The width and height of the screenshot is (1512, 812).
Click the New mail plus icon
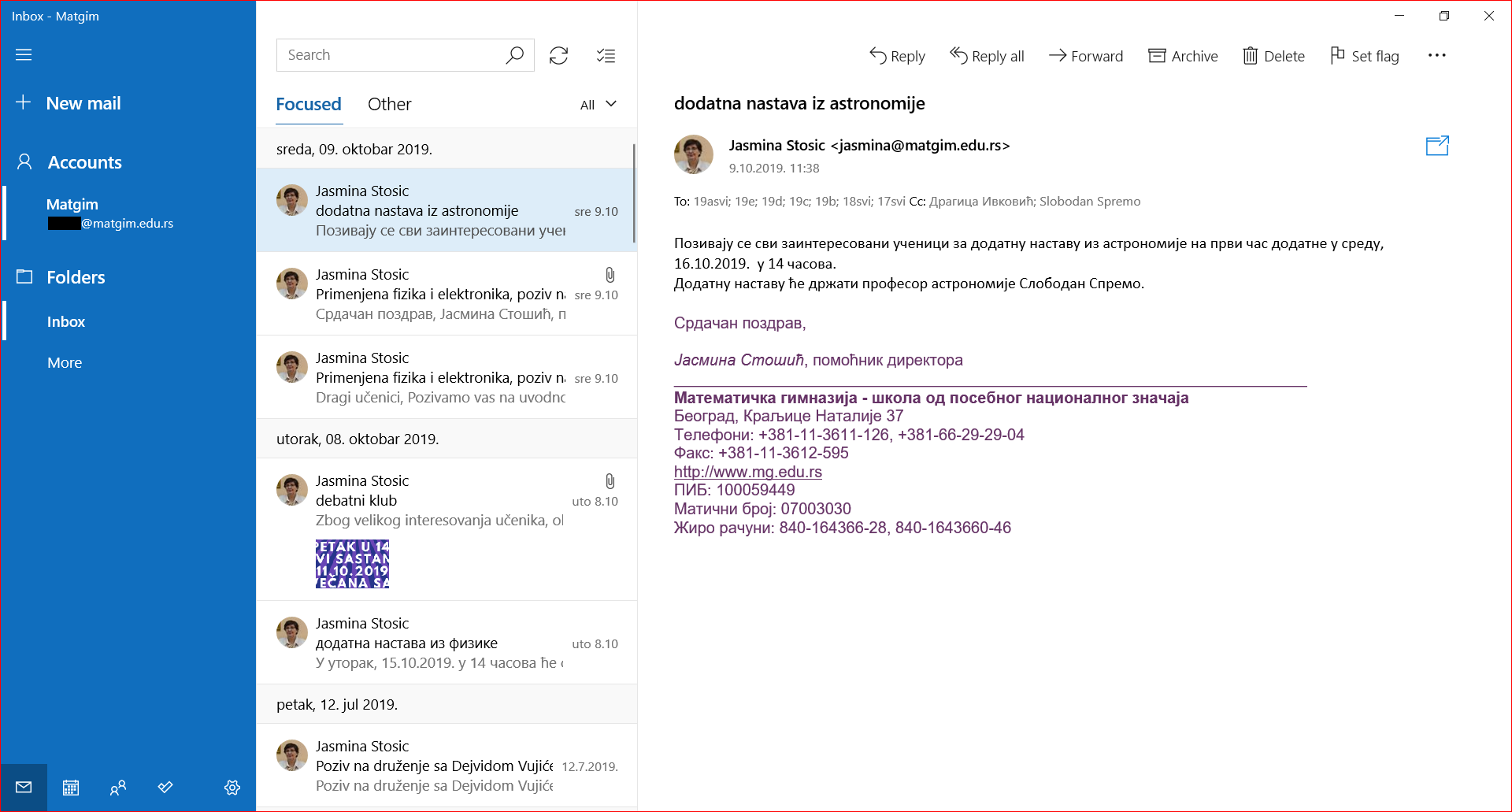tap(24, 102)
